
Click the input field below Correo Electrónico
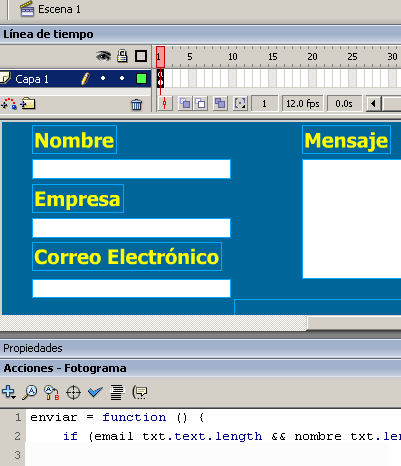point(131,288)
